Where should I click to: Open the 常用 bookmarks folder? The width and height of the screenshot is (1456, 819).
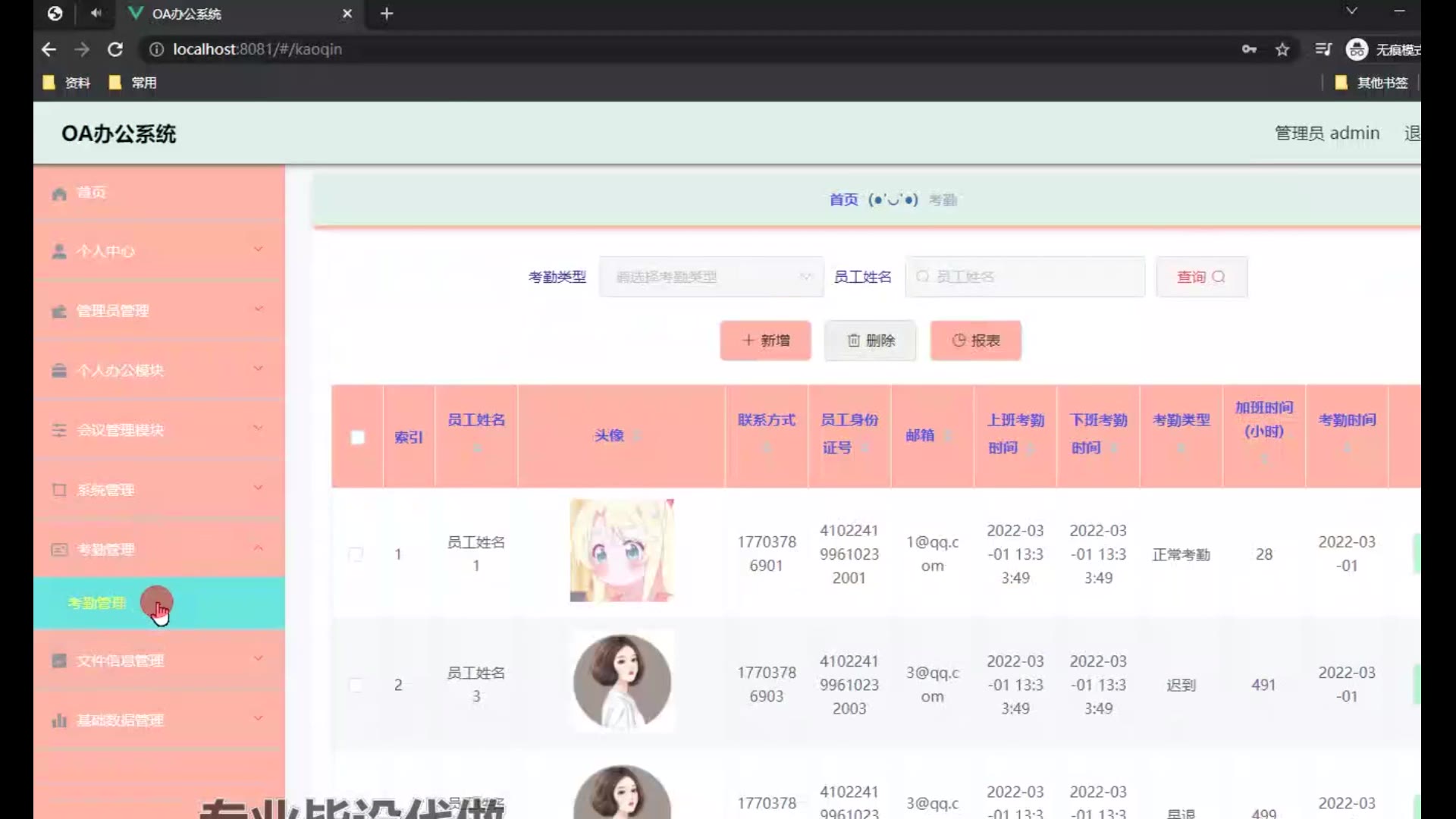[133, 83]
